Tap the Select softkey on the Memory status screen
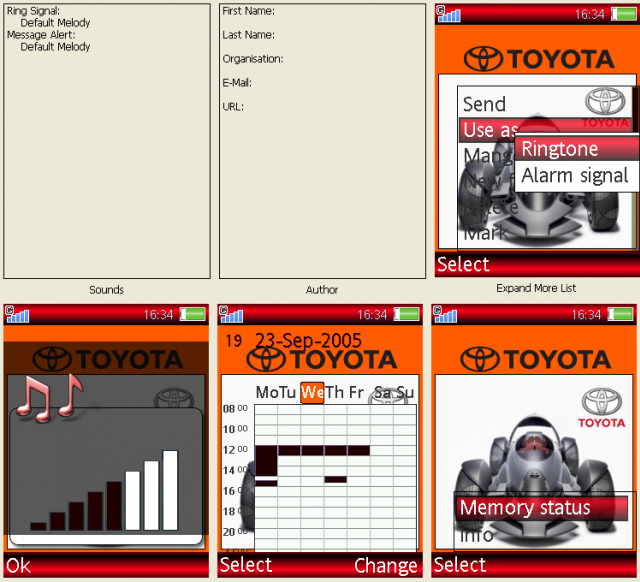Image resolution: width=640 pixels, height=582 pixels. tap(460, 565)
